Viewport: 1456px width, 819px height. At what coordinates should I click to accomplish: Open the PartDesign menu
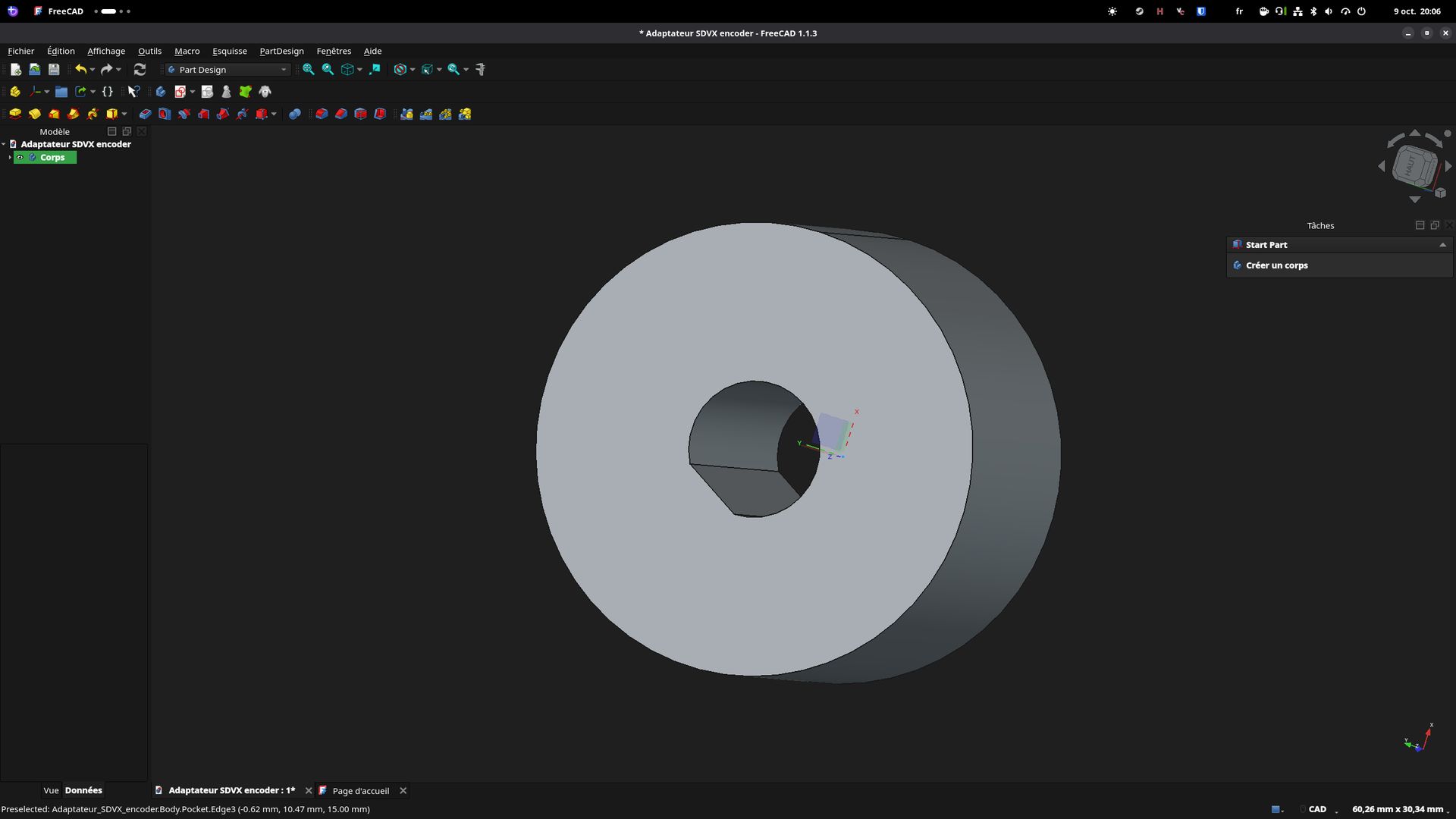(281, 51)
